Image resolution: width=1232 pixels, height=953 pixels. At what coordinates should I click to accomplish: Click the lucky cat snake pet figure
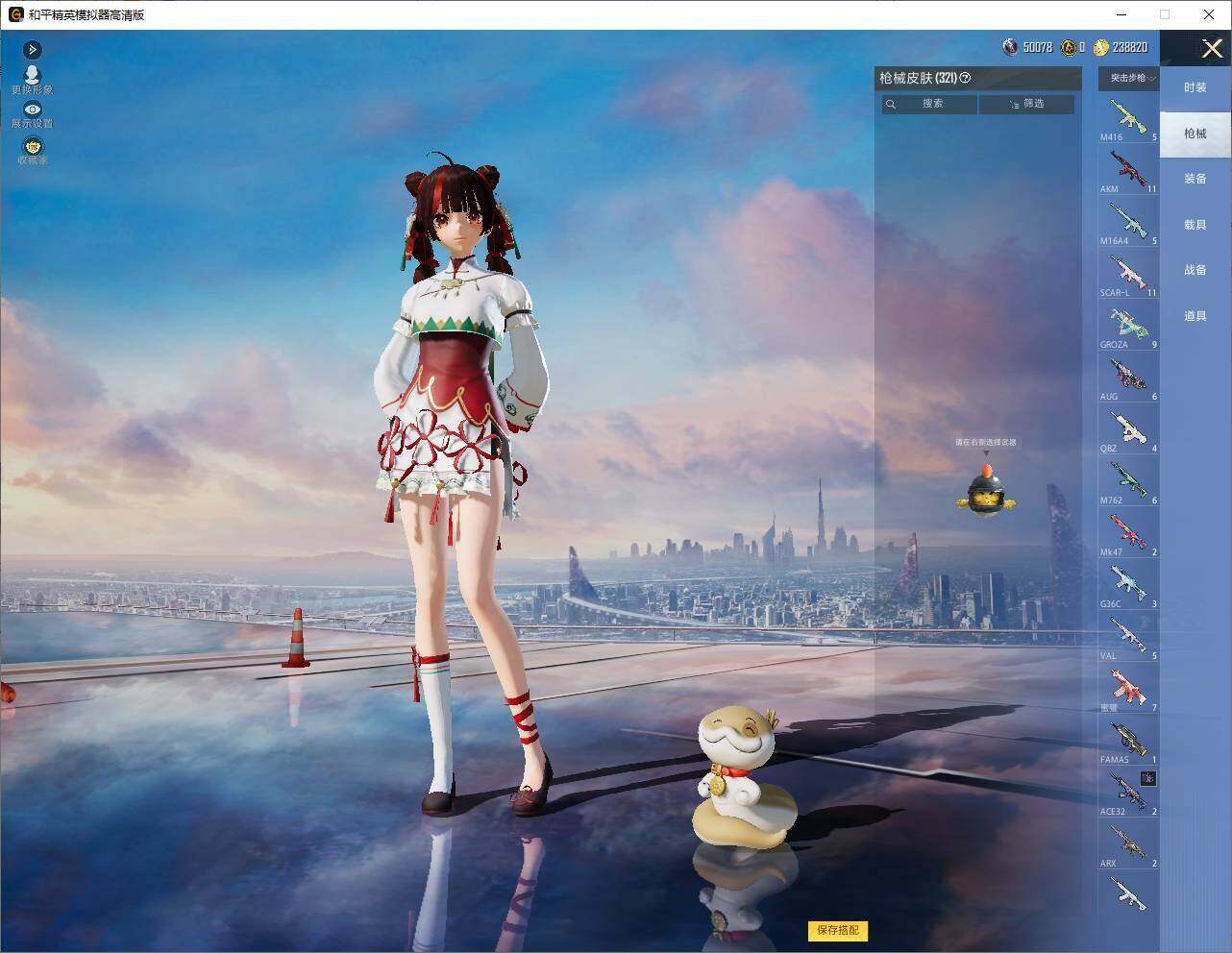(x=745, y=778)
